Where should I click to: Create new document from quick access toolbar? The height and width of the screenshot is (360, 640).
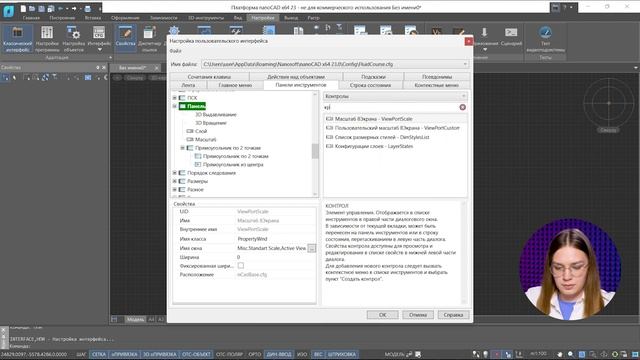pyautogui.click(x=23, y=8)
